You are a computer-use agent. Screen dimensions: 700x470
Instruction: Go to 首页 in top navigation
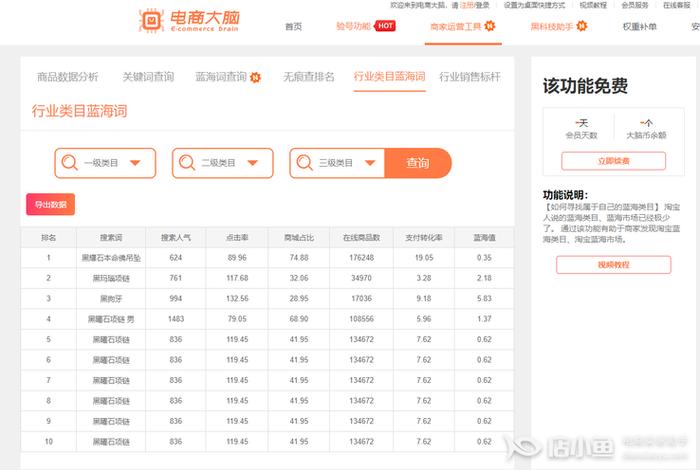point(293,26)
